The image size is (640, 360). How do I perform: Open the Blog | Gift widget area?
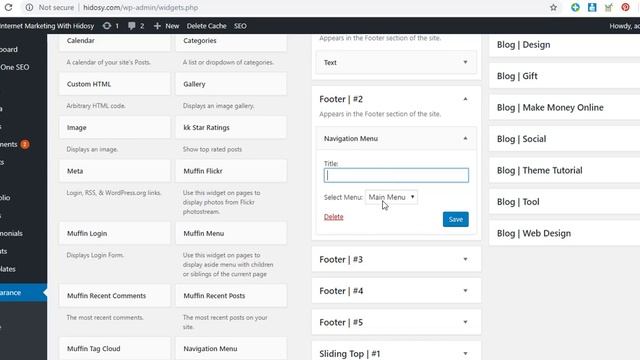tap(564, 76)
